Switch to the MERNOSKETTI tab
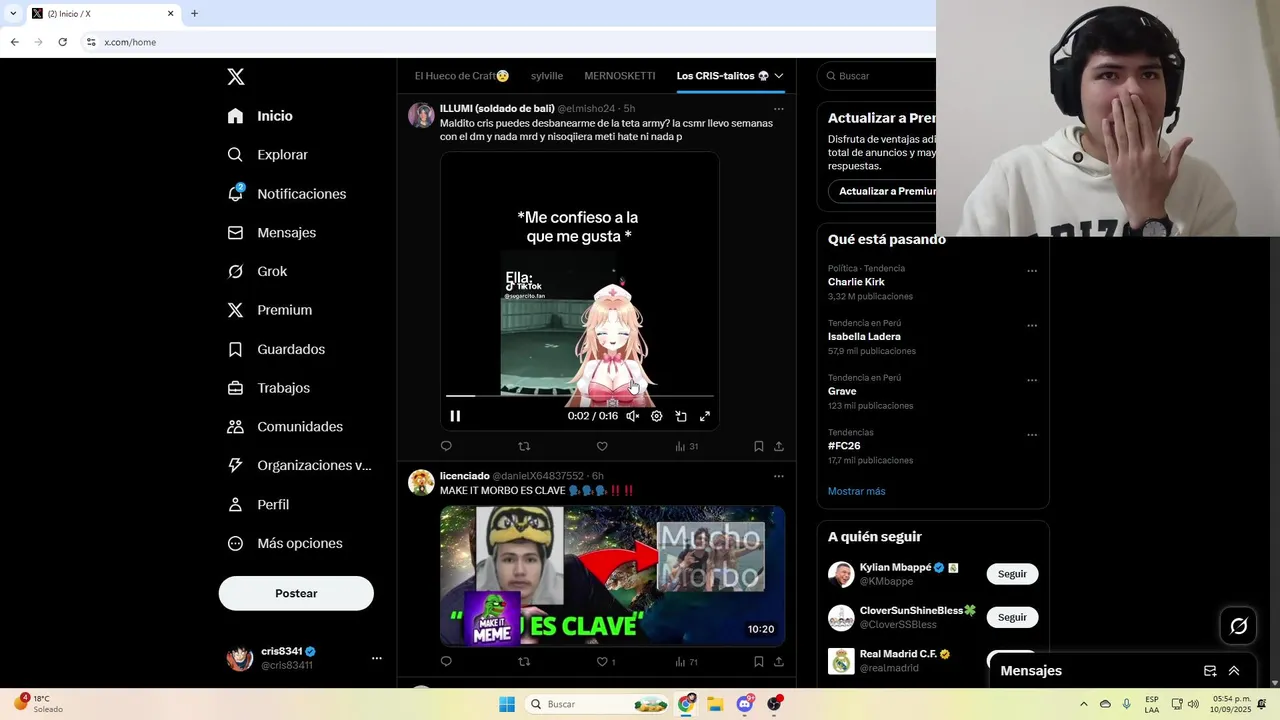The width and height of the screenshot is (1280, 720). pos(620,76)
